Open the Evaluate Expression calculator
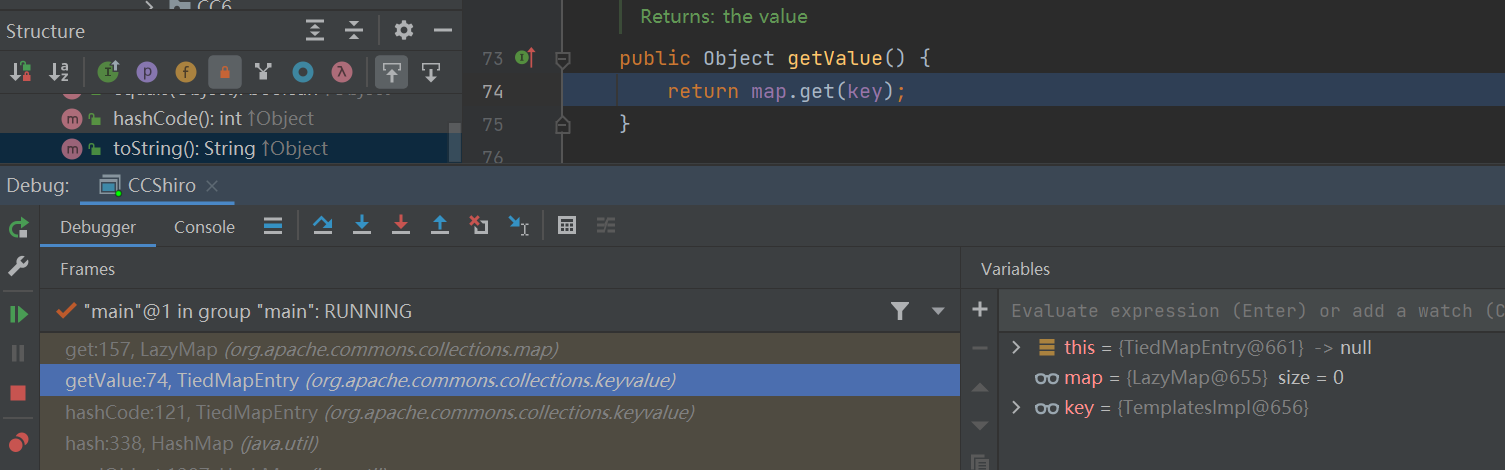 coord(567,226)
